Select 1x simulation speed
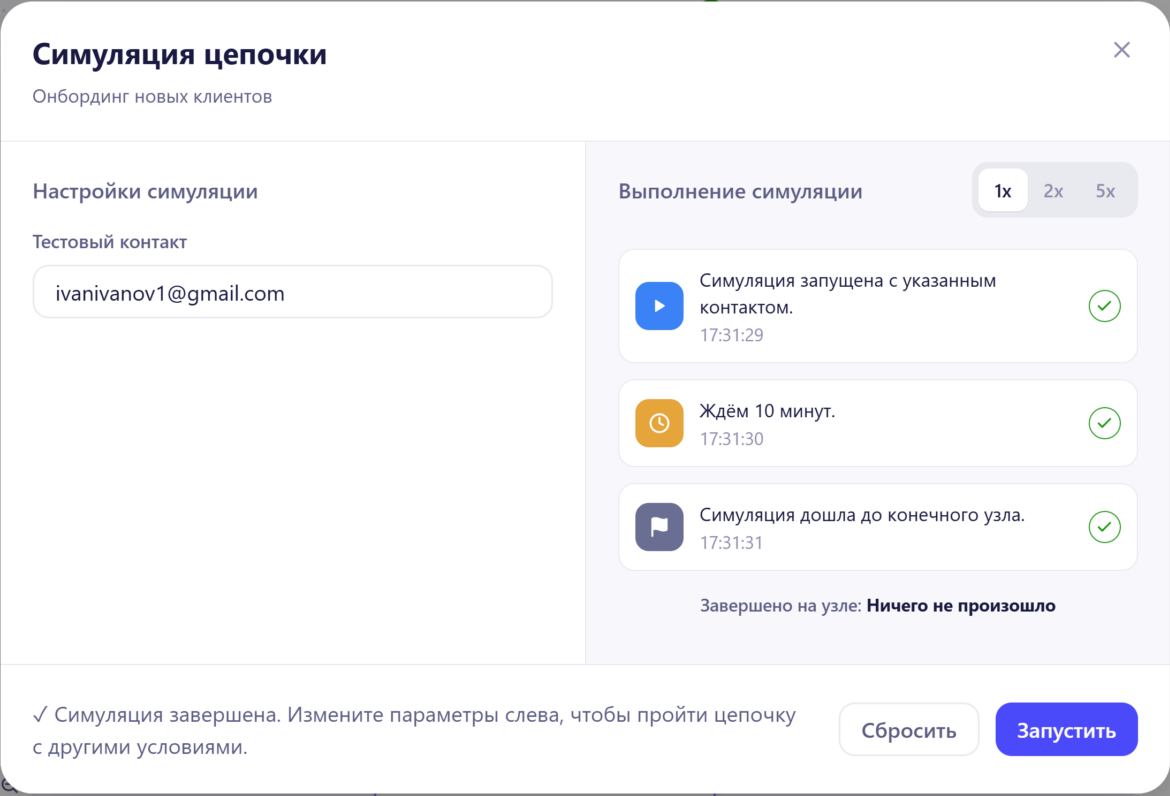Image resolution: width=1170 pixels, height=796 pixels. click(1003, 191)
